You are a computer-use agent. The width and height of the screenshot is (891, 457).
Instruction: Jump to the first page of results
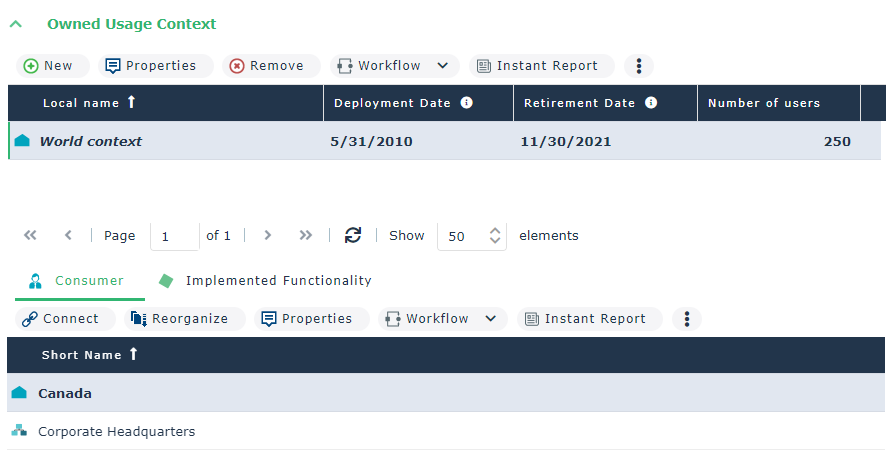point(30,236)
